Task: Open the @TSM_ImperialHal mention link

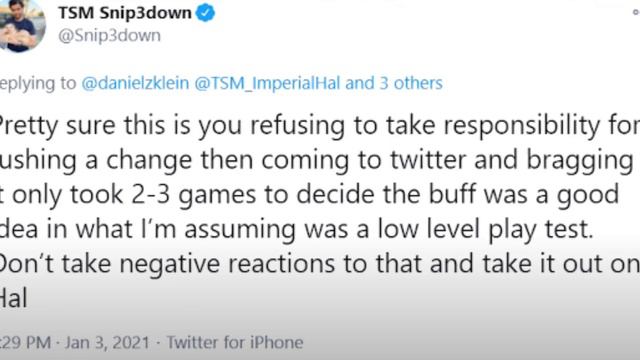Action: pyautogui.click(x=267, y=83)
